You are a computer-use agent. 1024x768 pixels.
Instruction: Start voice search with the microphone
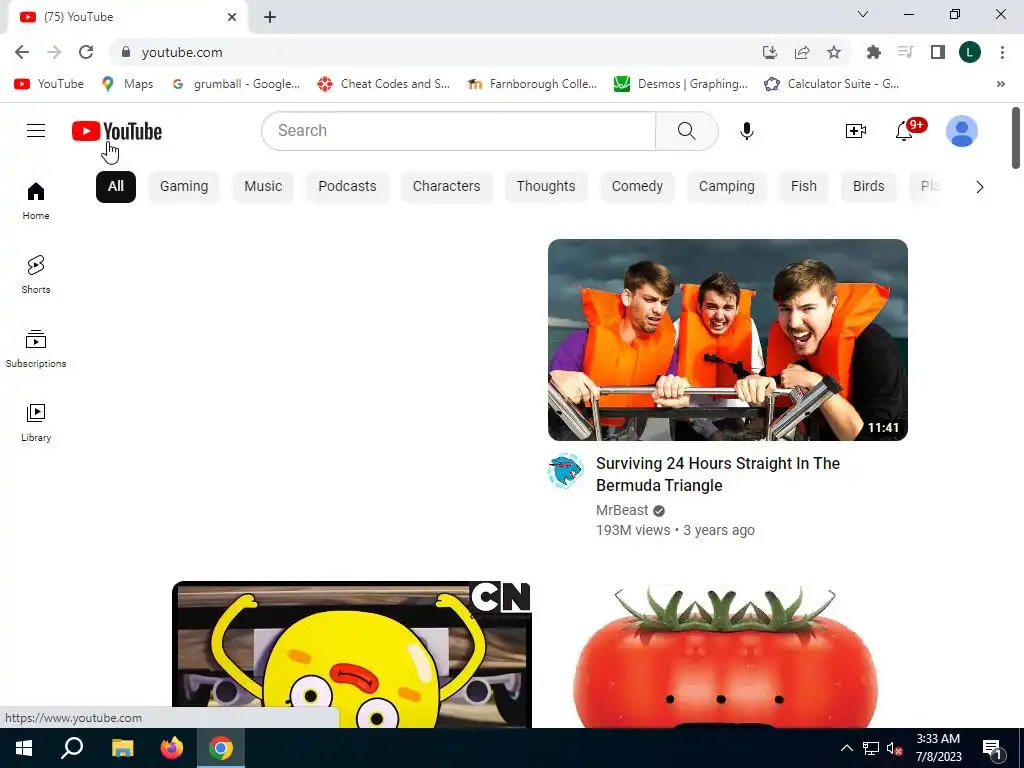746,131
